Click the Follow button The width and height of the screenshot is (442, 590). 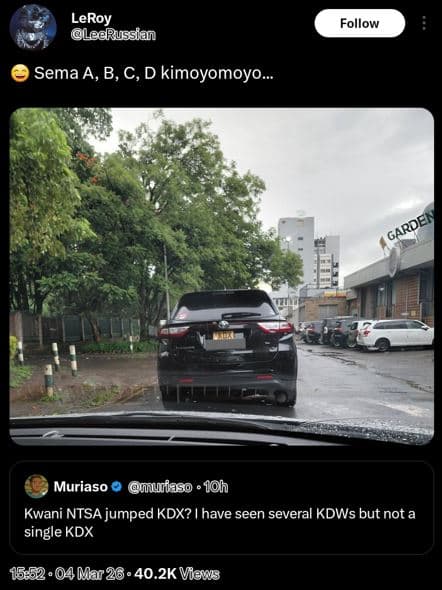(x=360, y=23)
